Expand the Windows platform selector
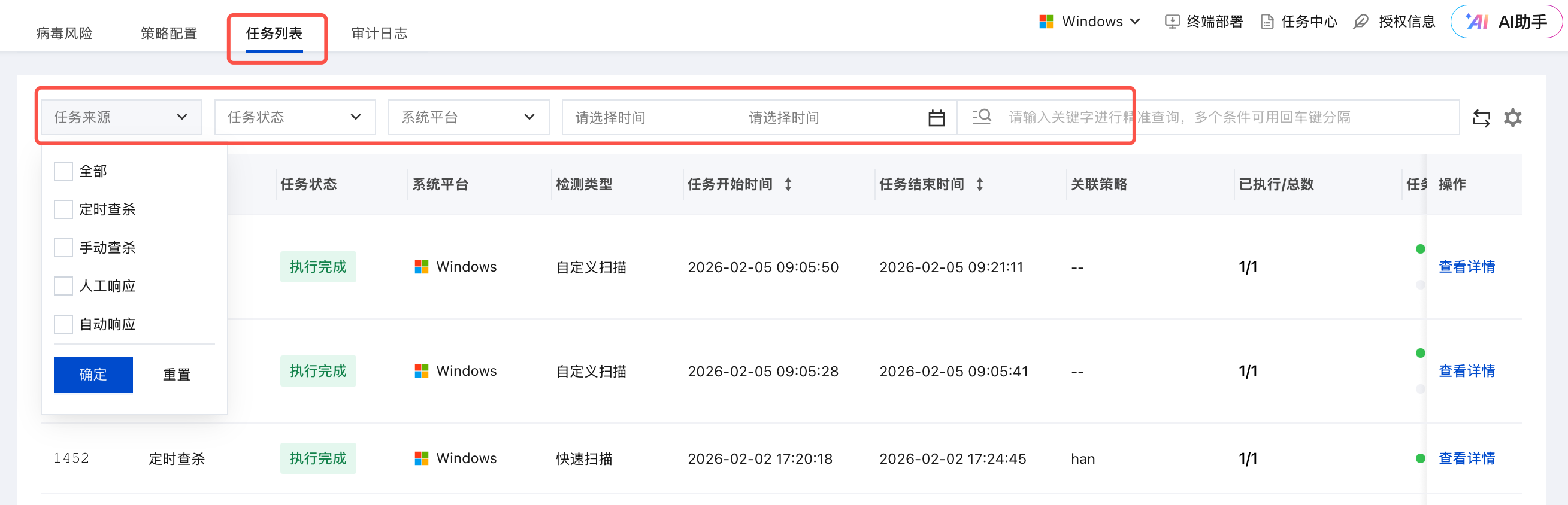 click(1089, 22)
